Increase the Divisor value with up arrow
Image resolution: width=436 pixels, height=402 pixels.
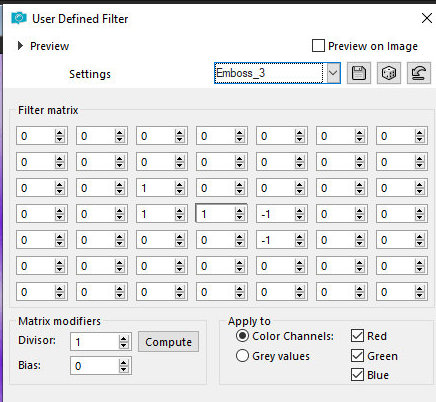(123, 338)
